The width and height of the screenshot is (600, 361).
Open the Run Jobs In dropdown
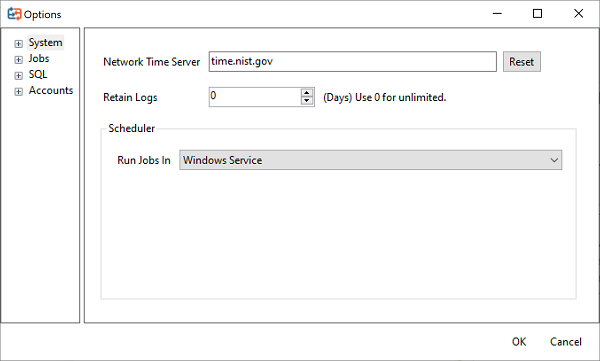point(370,160)
